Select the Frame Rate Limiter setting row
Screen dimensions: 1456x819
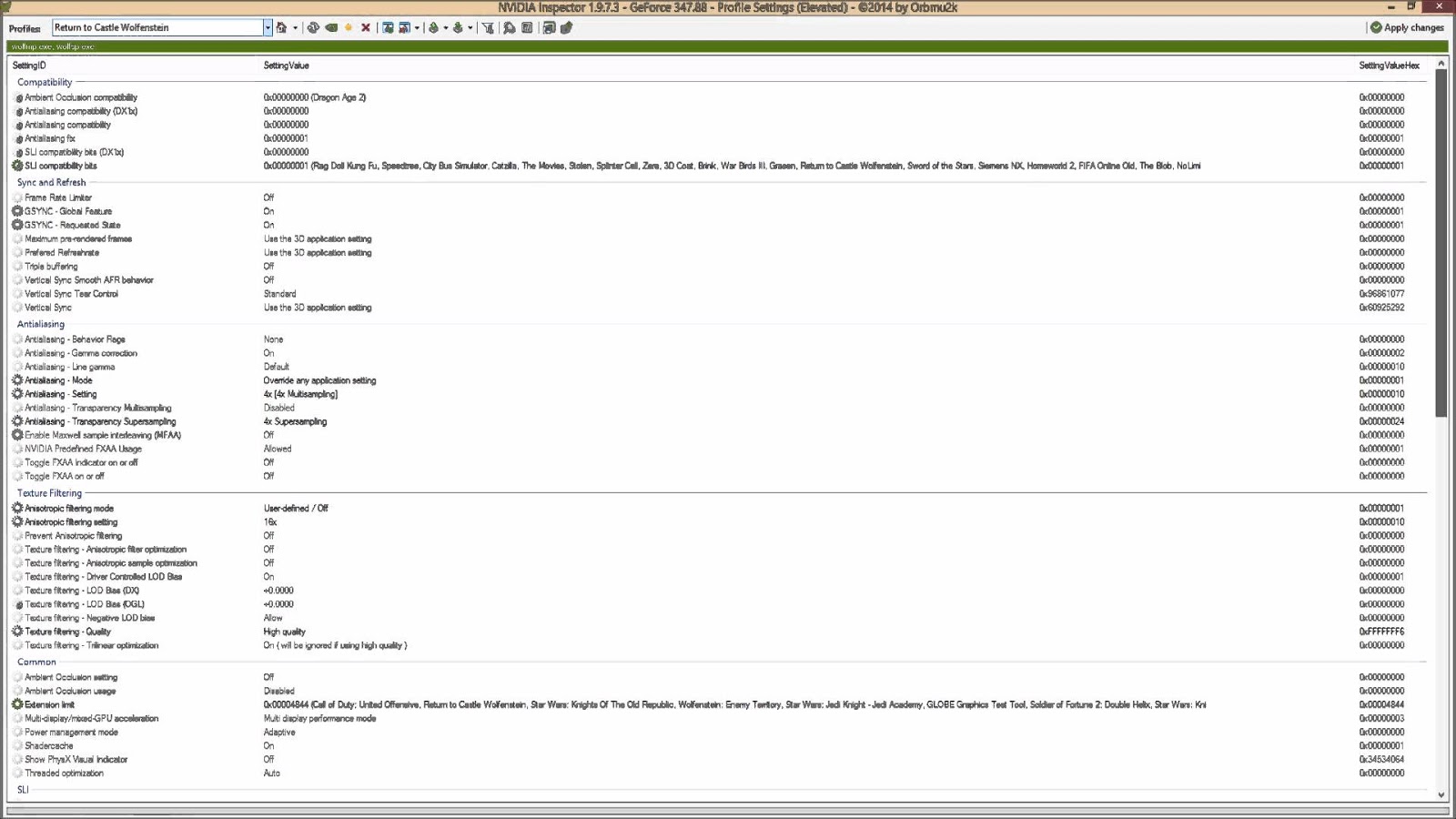(719, 197)
